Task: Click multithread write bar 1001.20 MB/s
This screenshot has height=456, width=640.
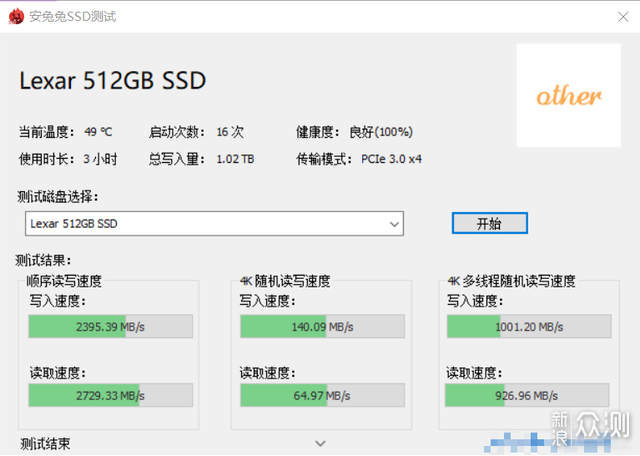Action: tap(529, 327)
